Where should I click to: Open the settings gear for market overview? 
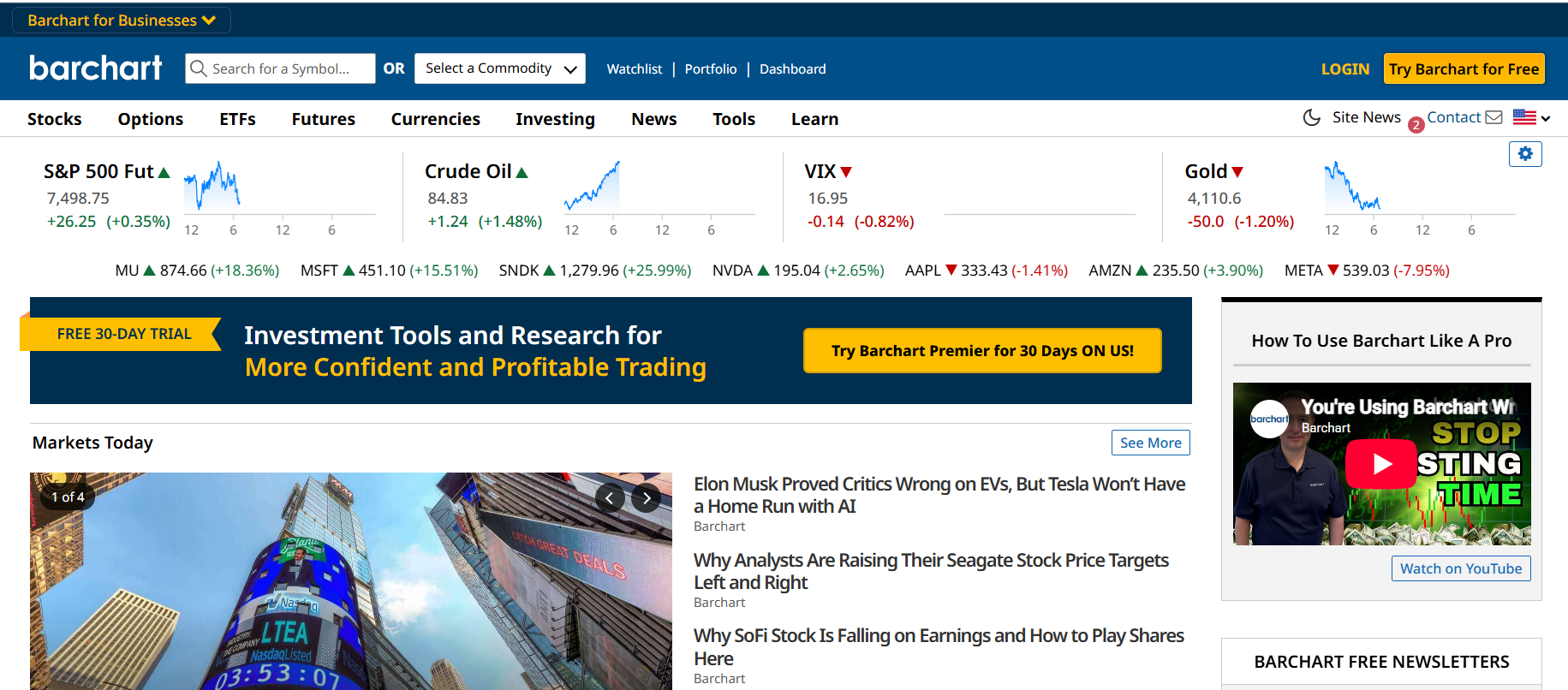click(x=1525, y=154)
